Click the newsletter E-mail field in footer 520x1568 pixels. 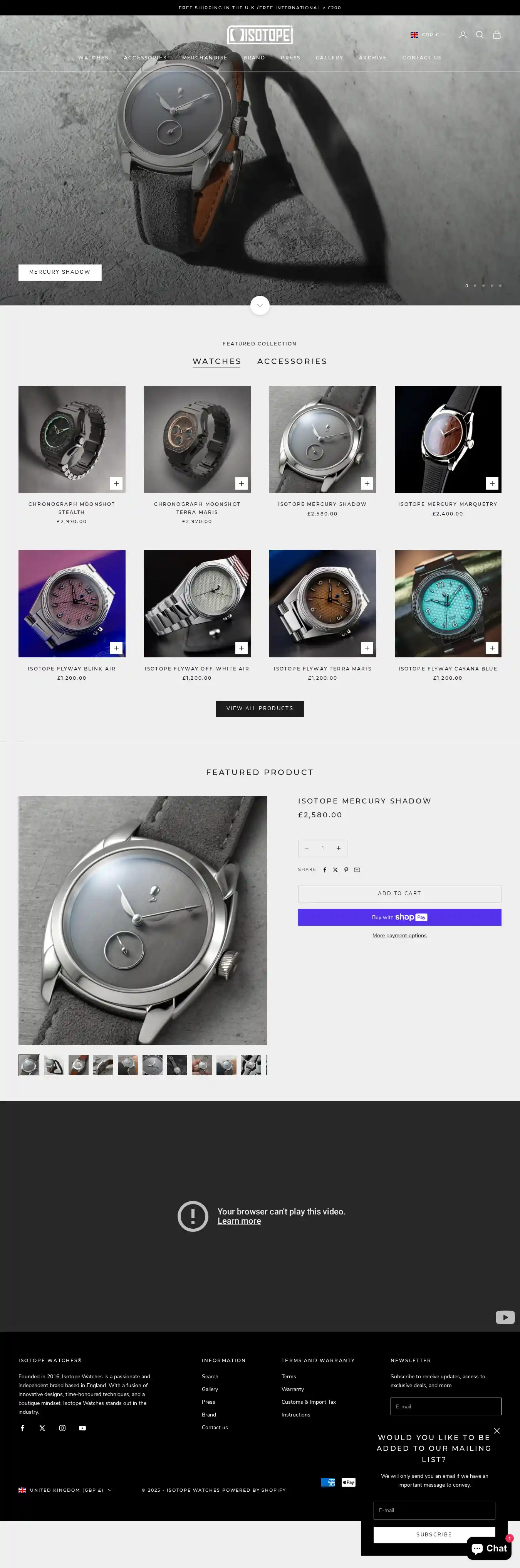pyautogui.click(x=446, y=1406)
